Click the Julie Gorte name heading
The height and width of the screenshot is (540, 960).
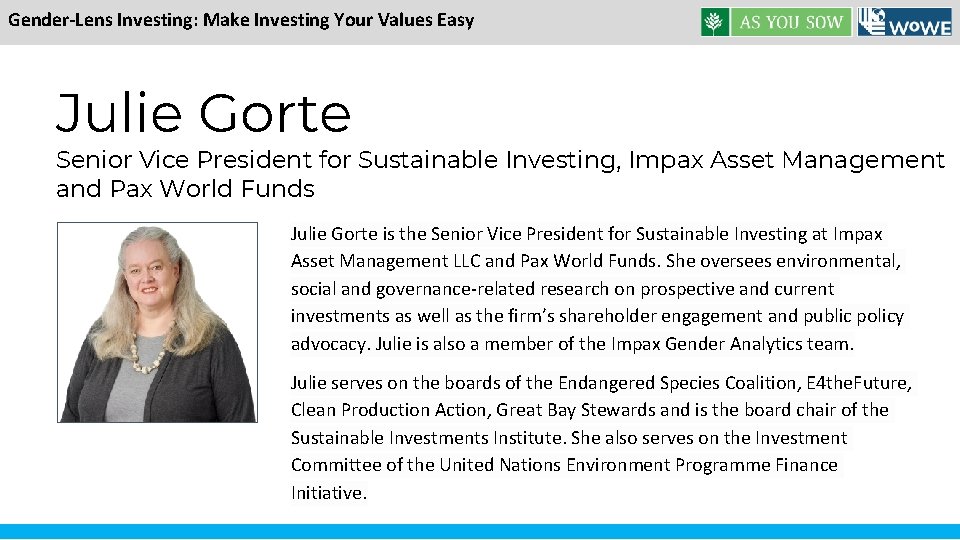(x=203, y=113)
